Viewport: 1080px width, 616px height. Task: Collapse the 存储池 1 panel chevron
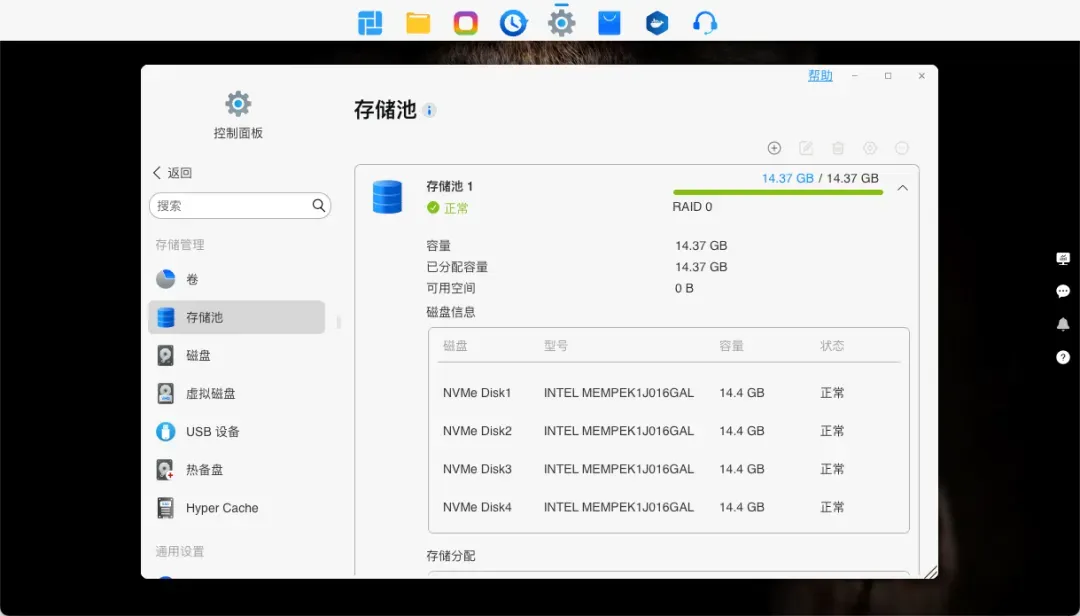coord(902,188)
